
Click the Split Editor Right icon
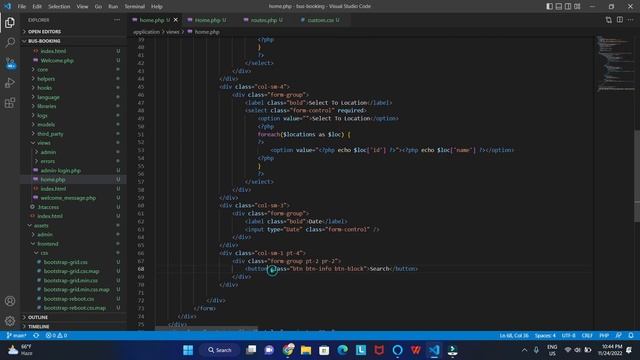[x=620, y=20]
